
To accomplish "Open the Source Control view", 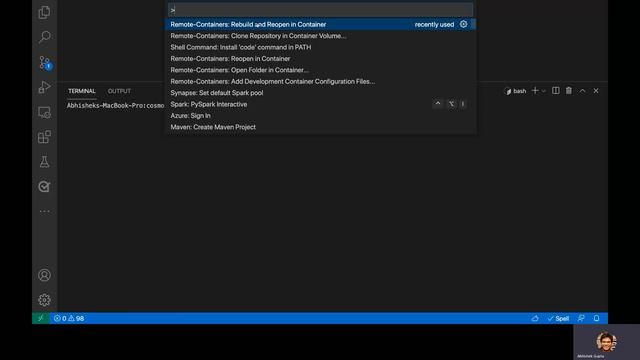I will click(45, 62).
